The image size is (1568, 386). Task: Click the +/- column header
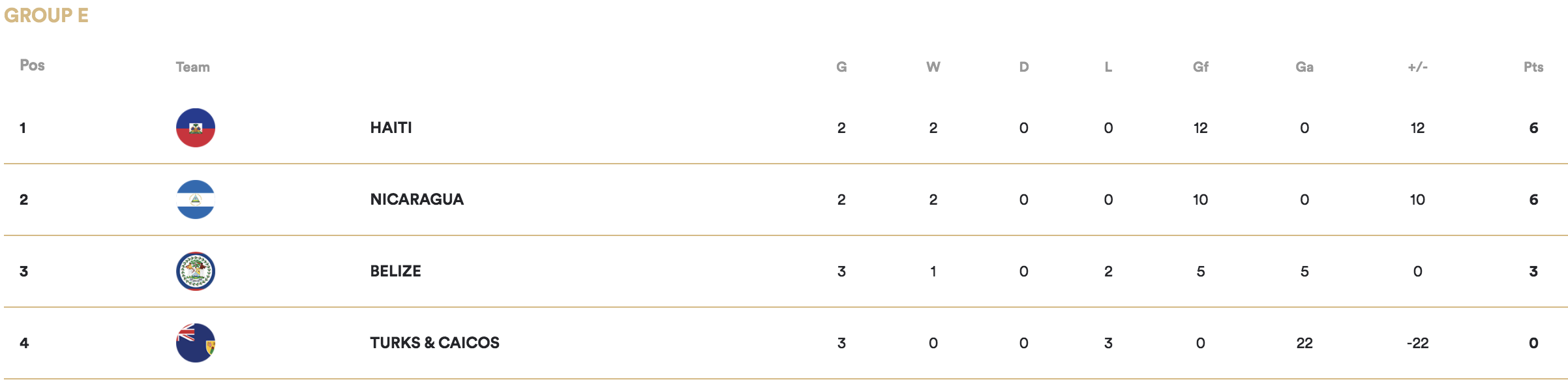1417,67
